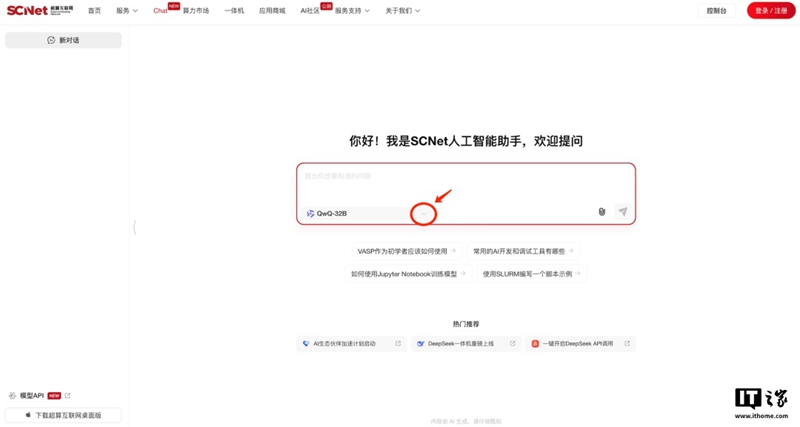This screenshot has width=800, height=427.
Task: Collapse the left sidebar with edge handle
Action: tap(134, 228)
